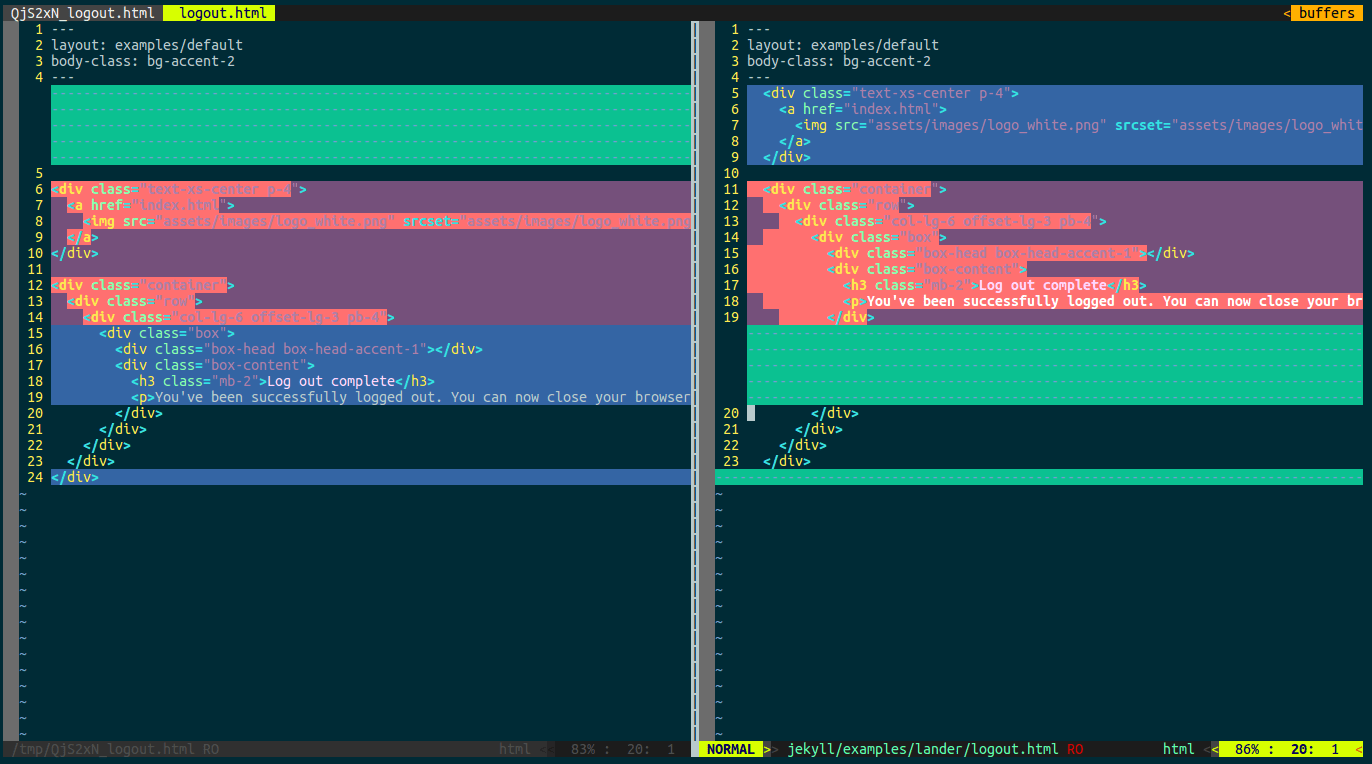Screen dimensions: 1372x764
Task: Select the html filetype indicator on right statusline
Action: pos(1178,748)
